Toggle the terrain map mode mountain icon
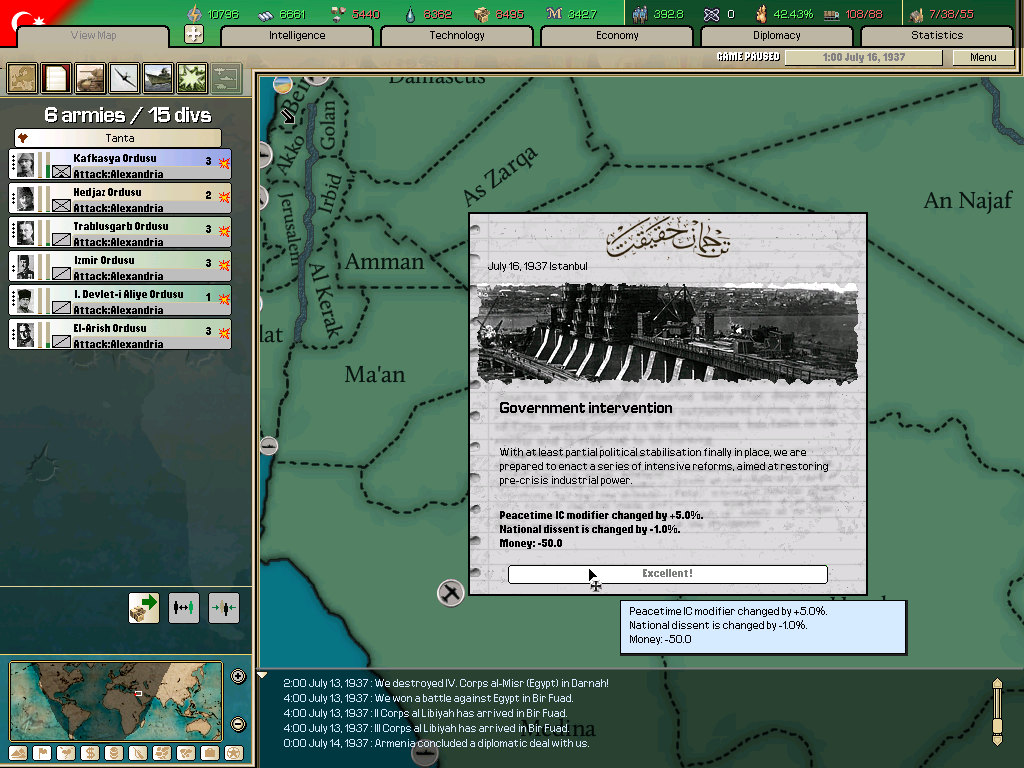Screen dimensions: 1024x768 (18, 753)
